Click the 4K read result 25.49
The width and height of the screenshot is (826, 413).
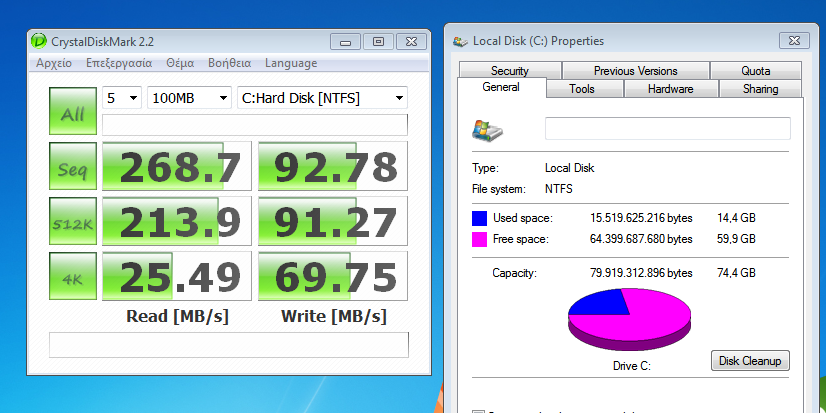tap(176, 276)
